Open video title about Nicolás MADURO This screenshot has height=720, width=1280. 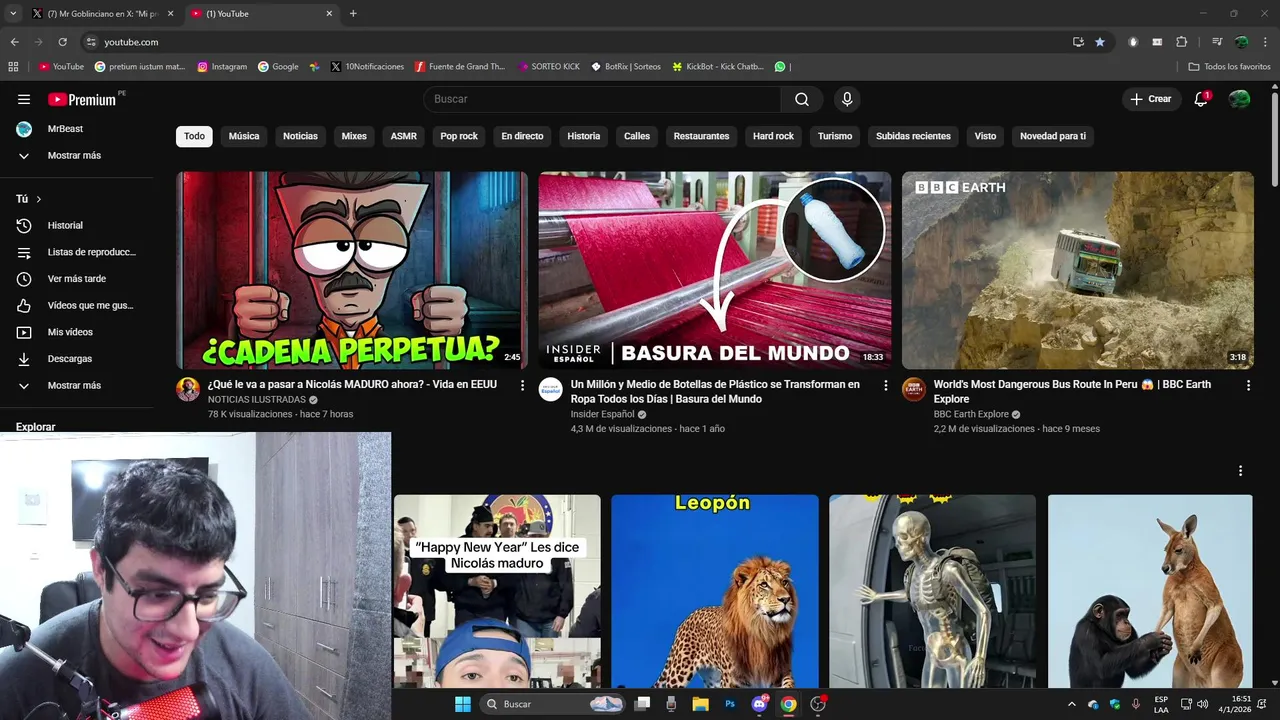pyautogui.click(x=352, y=385)
